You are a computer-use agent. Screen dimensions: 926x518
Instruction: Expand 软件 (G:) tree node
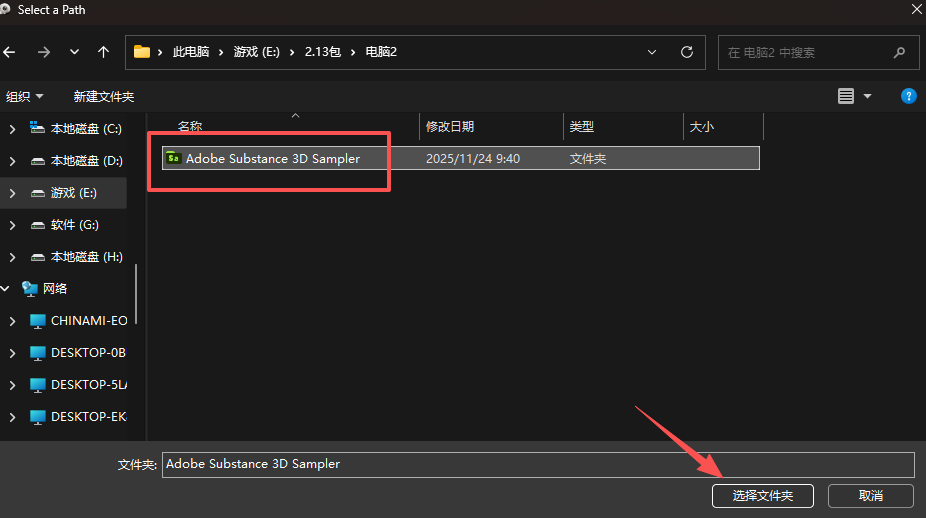pyautogui.click(x=12, y=224)
